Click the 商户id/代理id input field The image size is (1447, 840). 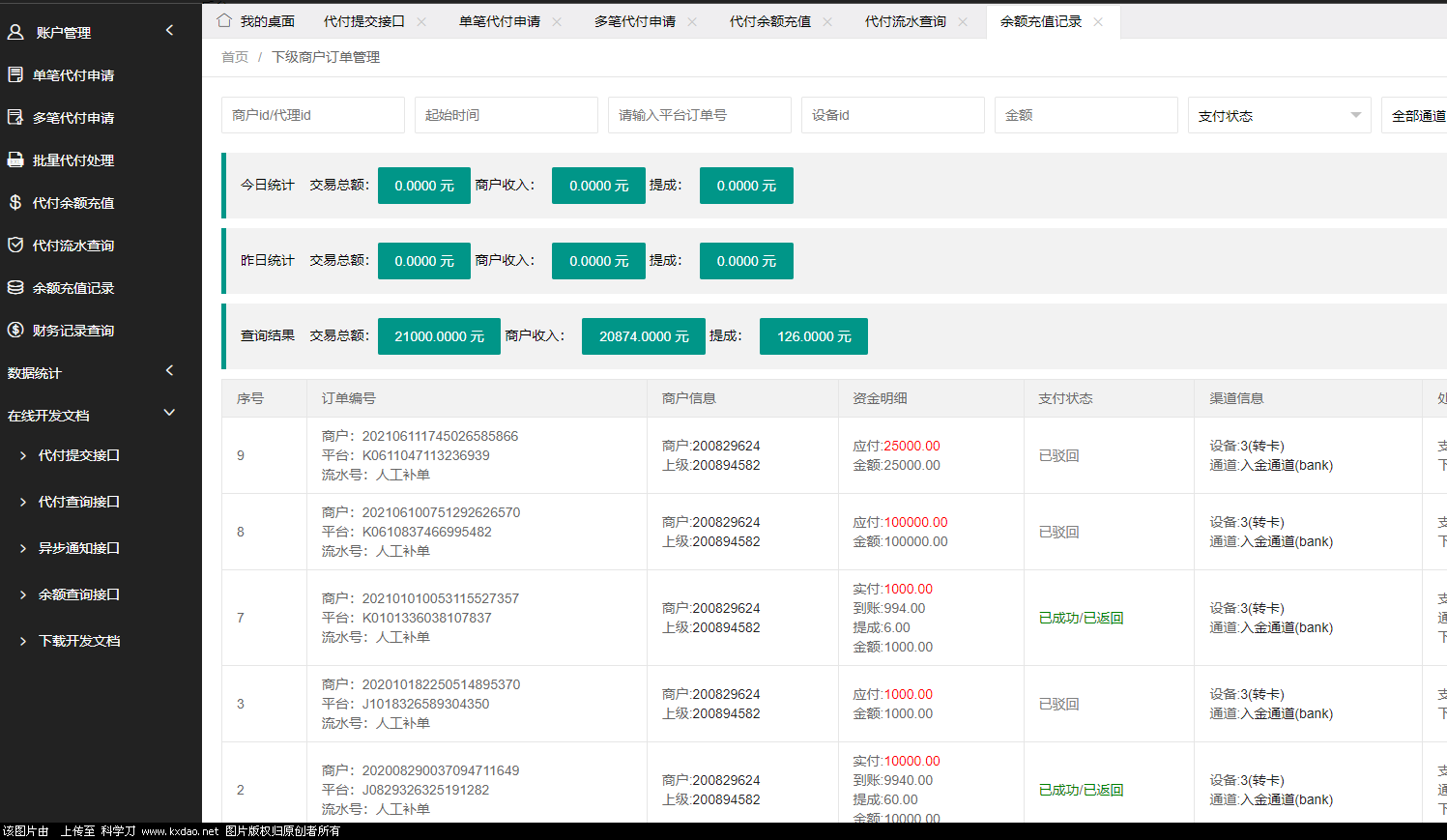pos(313,115)
